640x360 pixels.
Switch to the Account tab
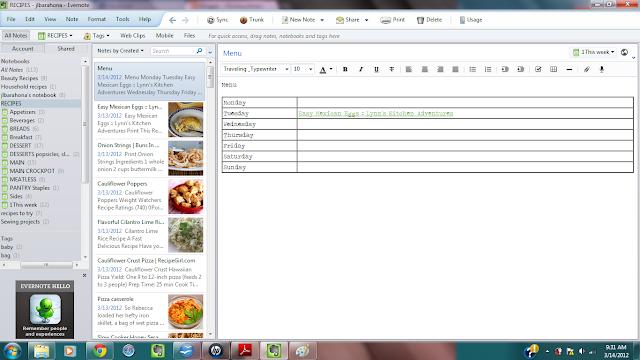pos(22,49)
